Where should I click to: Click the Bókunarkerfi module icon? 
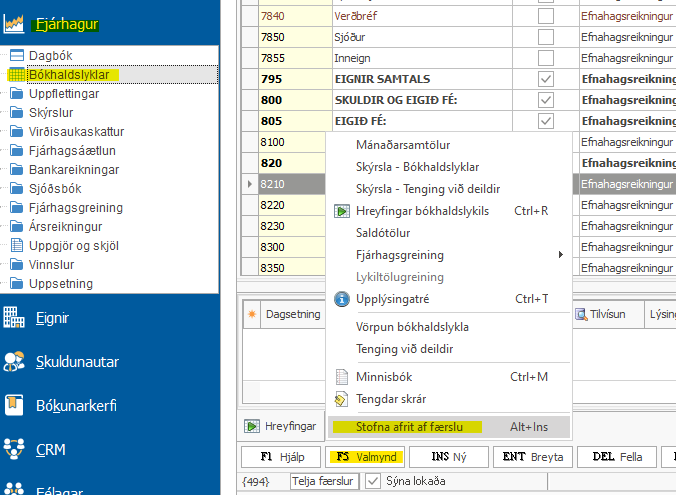coord(14,405)
